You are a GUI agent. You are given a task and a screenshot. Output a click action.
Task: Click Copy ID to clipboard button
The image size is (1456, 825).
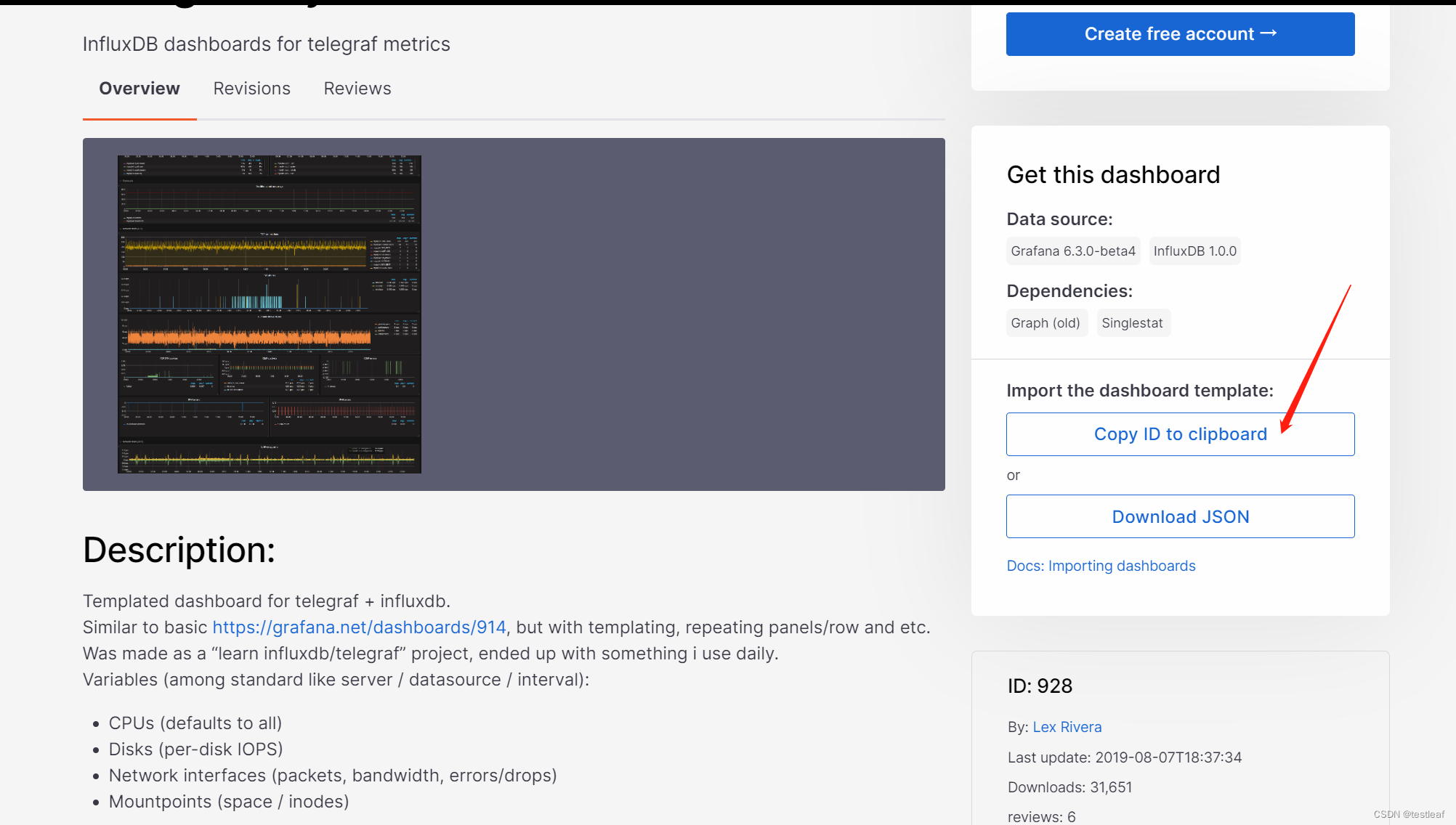tap(1180, 434)
